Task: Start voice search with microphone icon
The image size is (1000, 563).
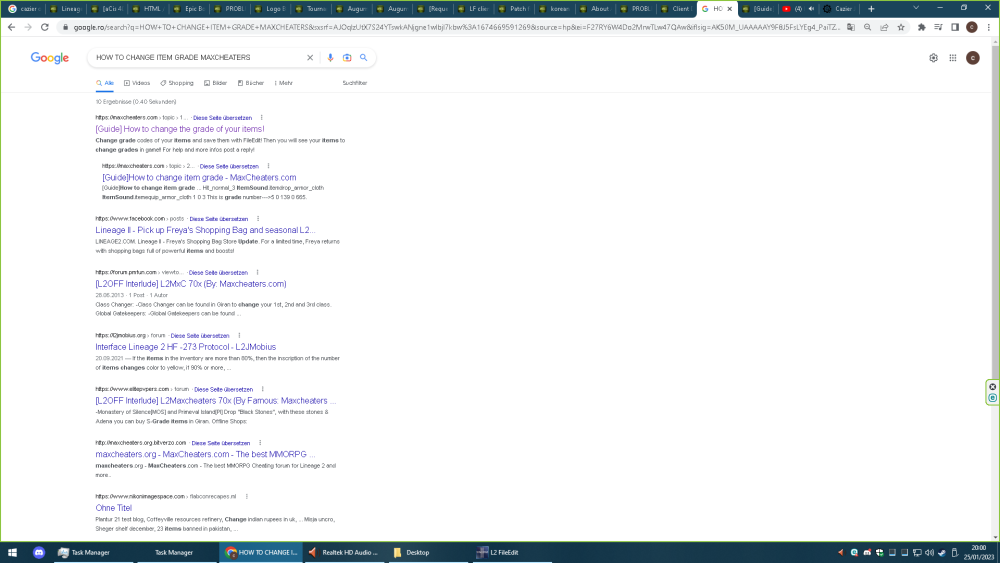Action: [330, 57]
